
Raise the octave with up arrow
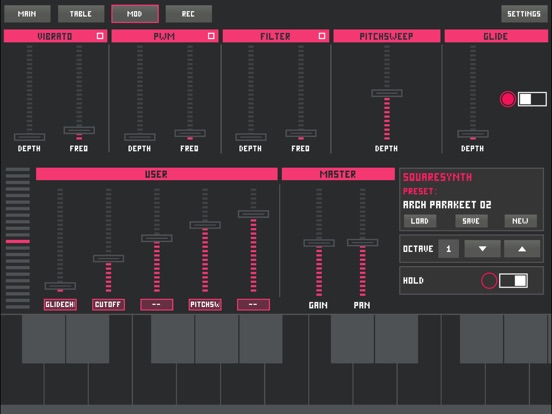522,249
